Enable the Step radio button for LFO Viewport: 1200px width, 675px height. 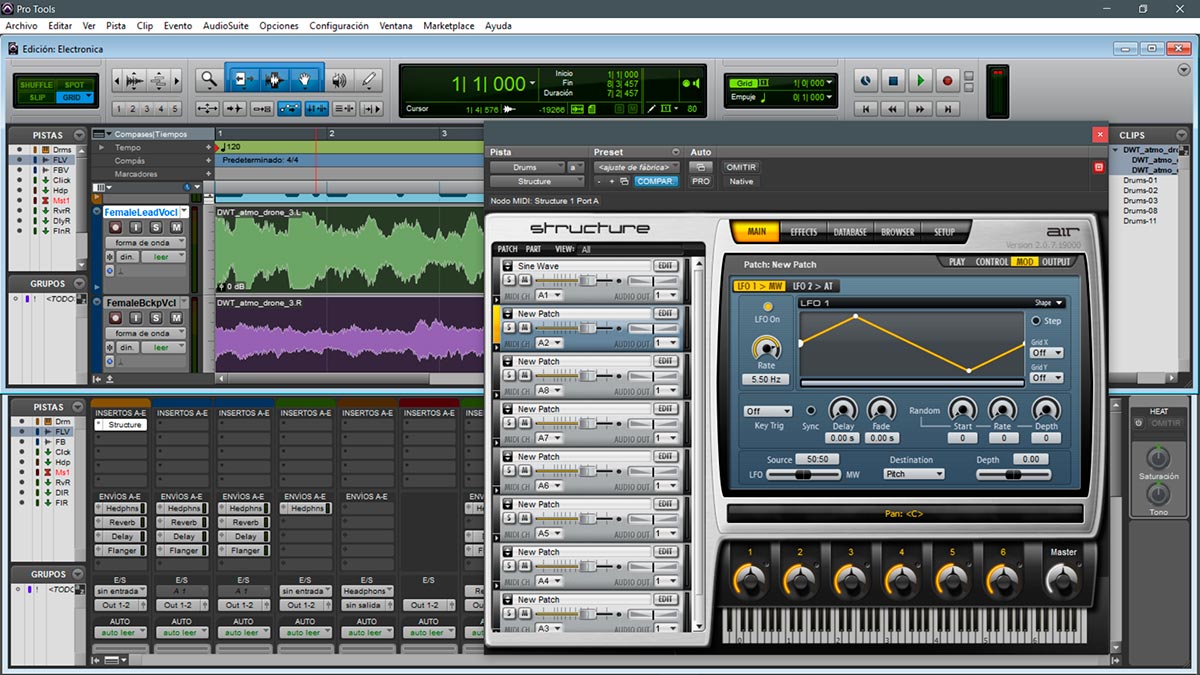tap(1036, 321)
